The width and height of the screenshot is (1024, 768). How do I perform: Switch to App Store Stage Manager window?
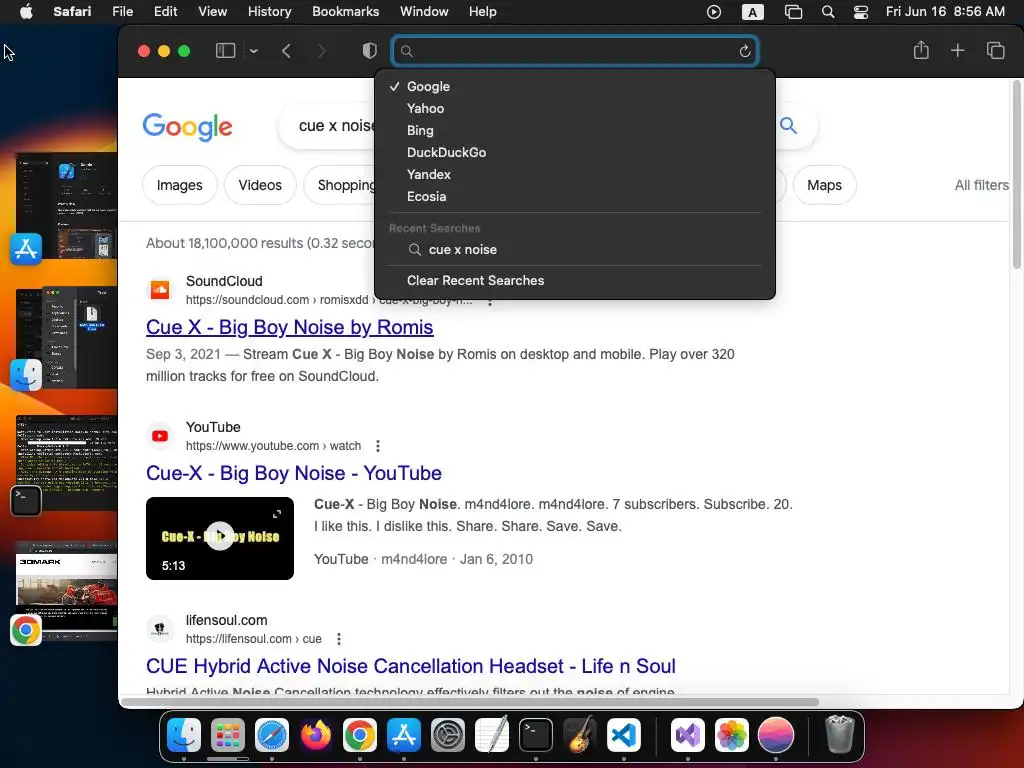pyautogui.click(x=66, y=206)
